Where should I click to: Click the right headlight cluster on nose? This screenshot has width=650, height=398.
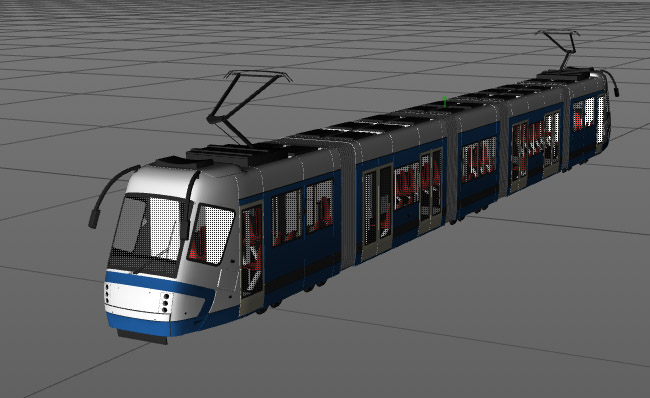coord(166,303)
